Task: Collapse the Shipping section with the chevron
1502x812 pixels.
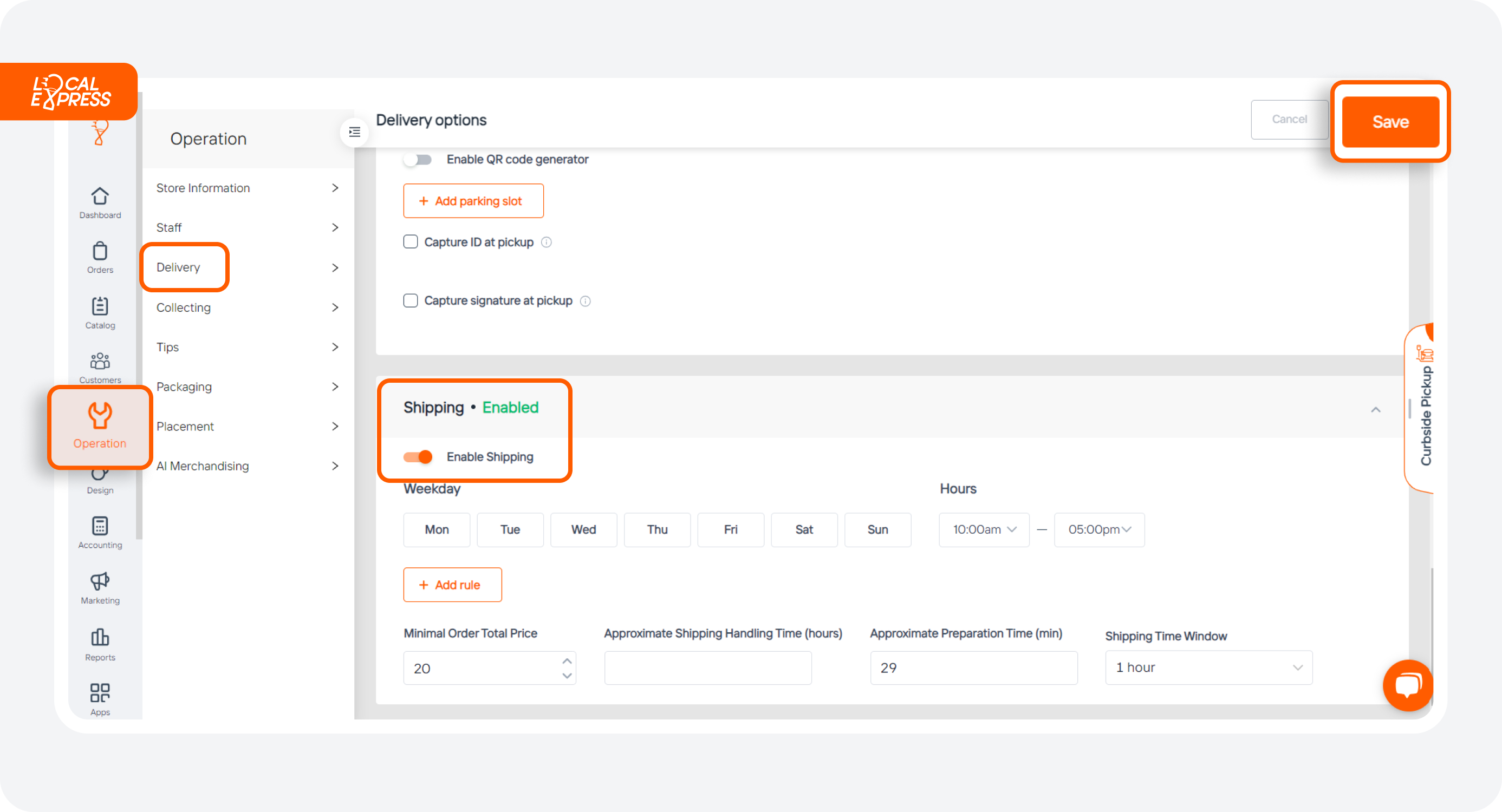Action: (1376, 410)
